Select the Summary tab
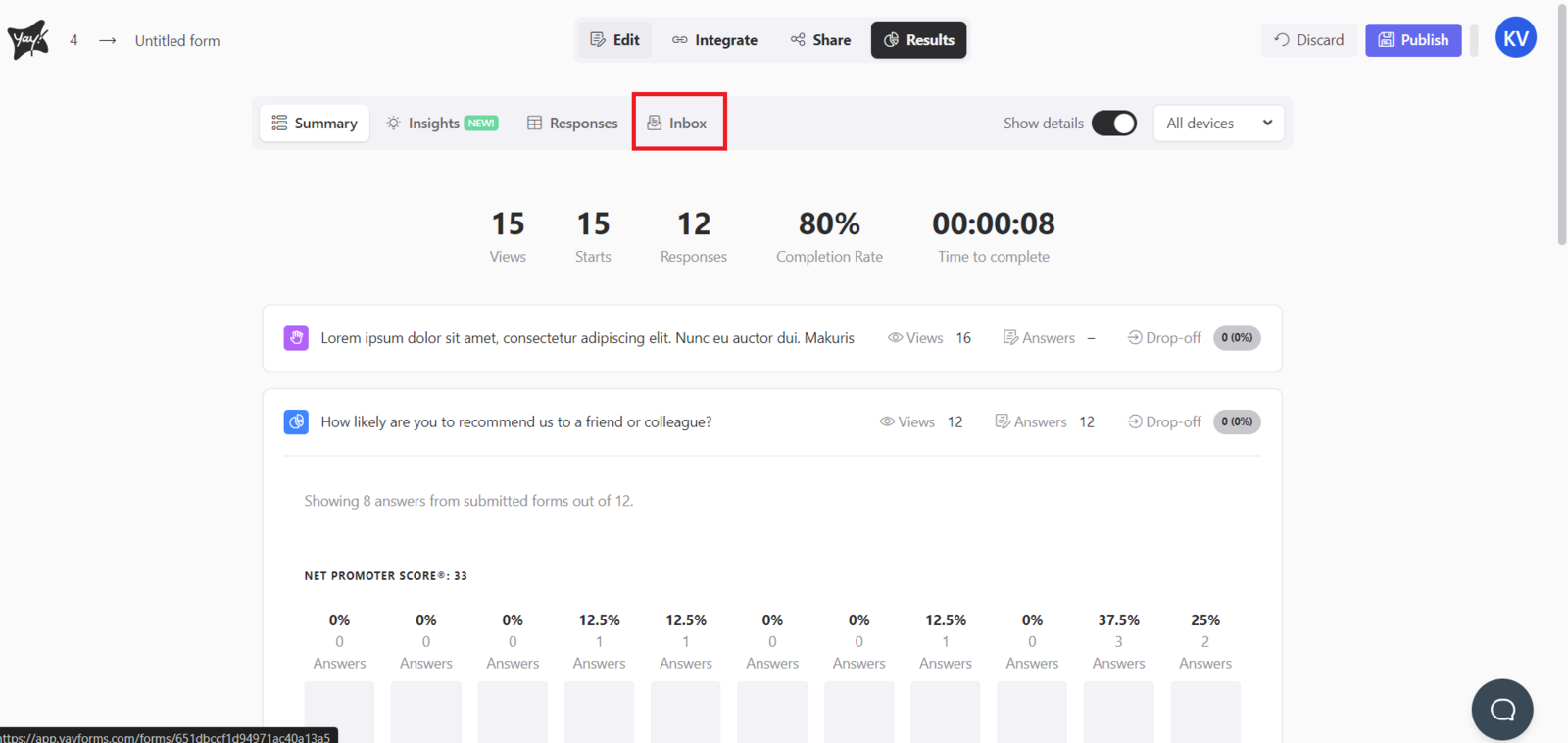This screenshot has width=1568, height=743. point(315,124)
